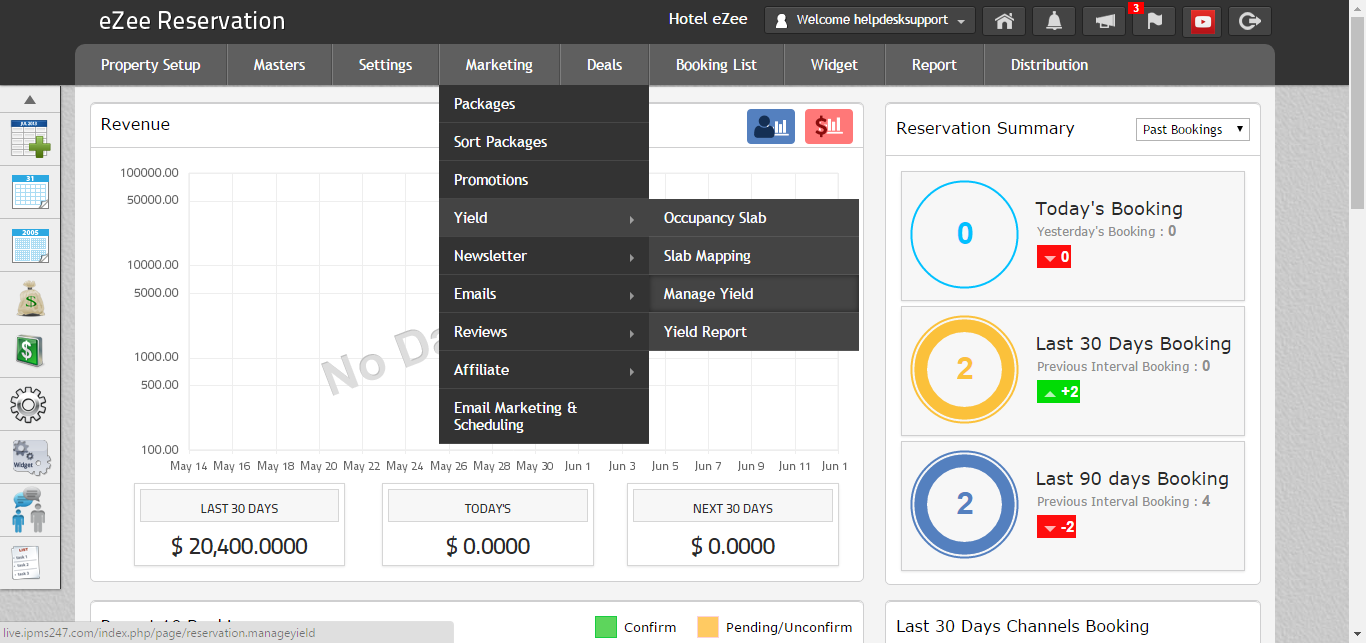Open the megaphone announcements icon
Screen dimensions: 1366x643
pos(1104,20)
